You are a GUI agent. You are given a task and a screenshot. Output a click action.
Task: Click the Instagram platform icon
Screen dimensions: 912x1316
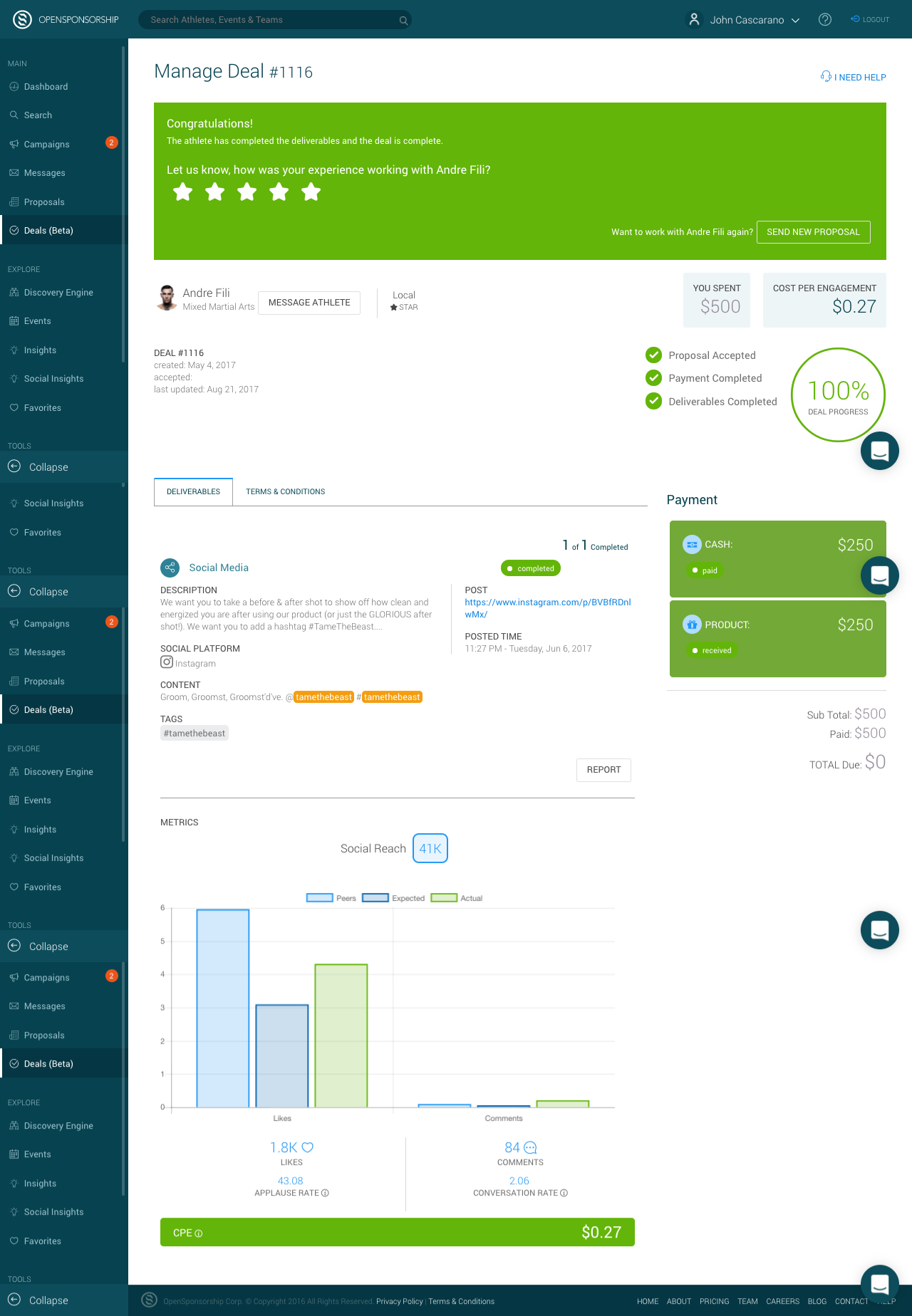coord(167,662)
